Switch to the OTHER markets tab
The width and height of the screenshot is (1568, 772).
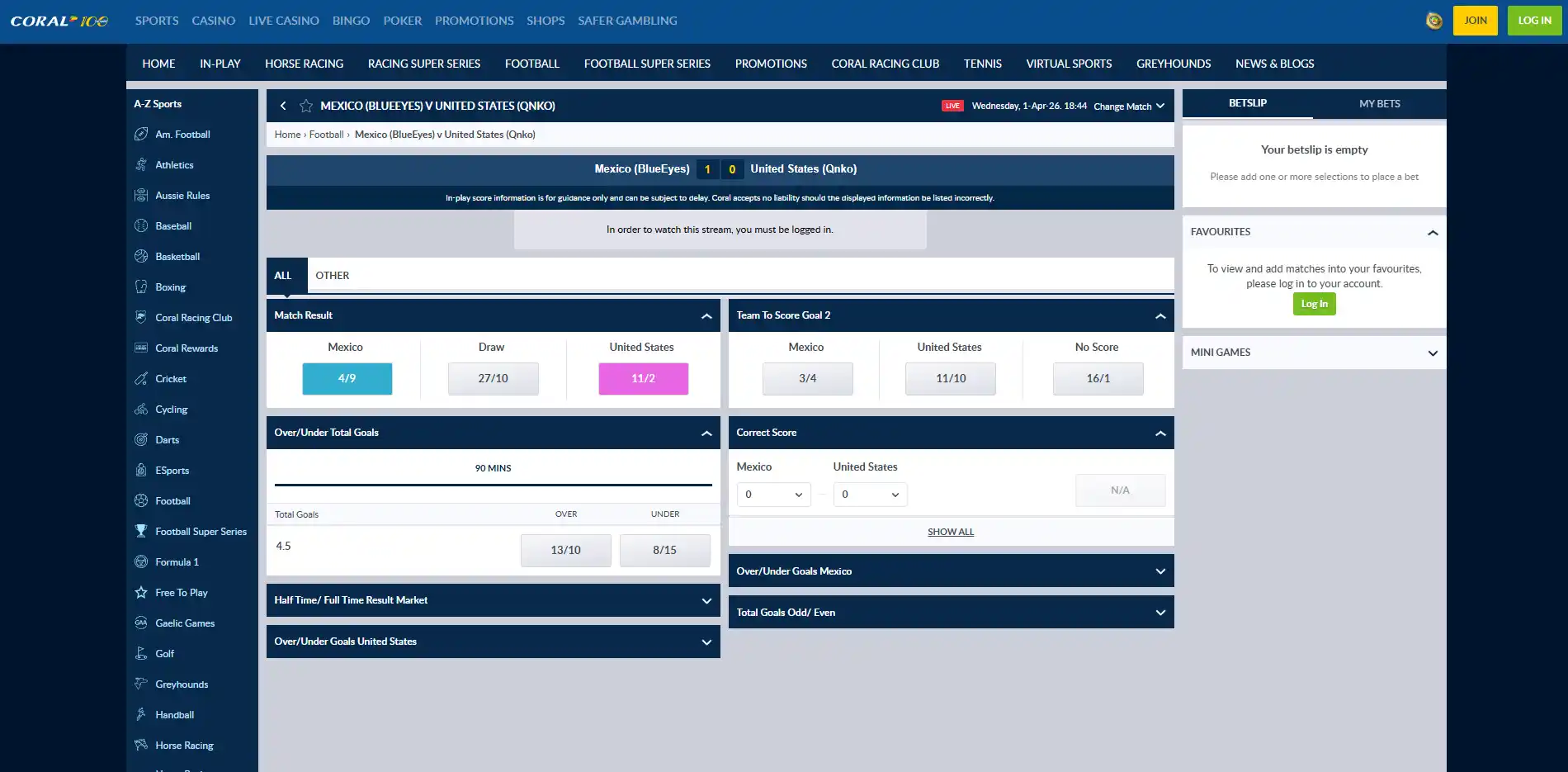tap(333, 276)
